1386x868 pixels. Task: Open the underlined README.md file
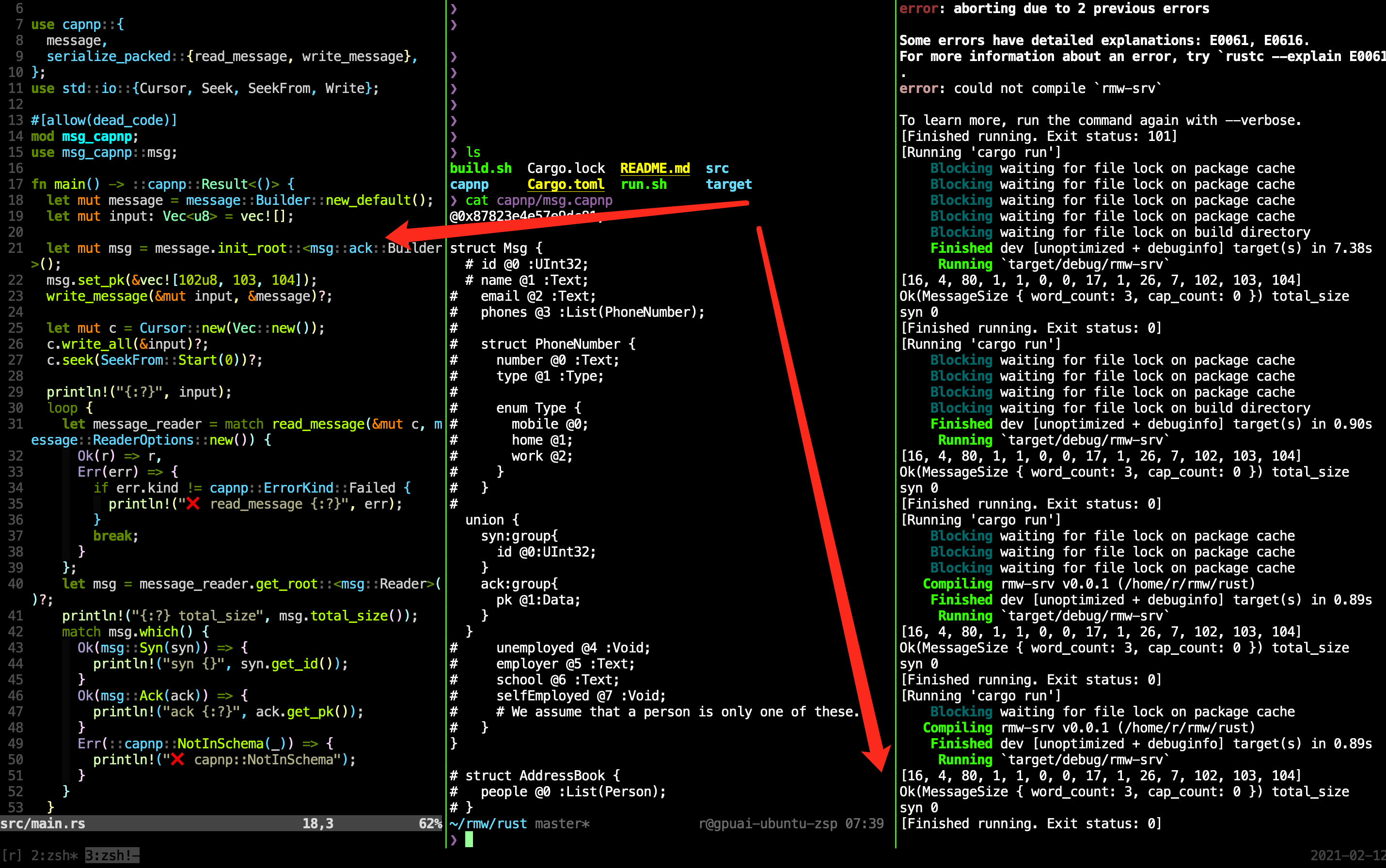654,168
